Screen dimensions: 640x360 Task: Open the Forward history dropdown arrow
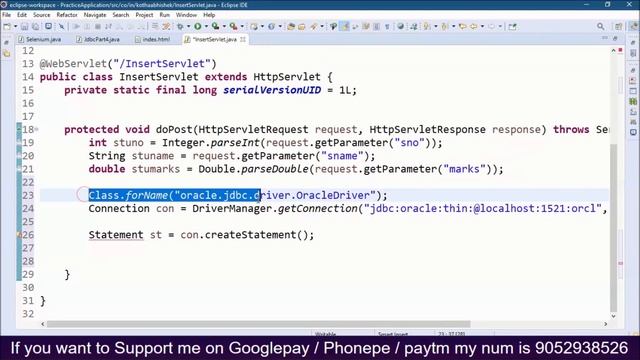500,27
